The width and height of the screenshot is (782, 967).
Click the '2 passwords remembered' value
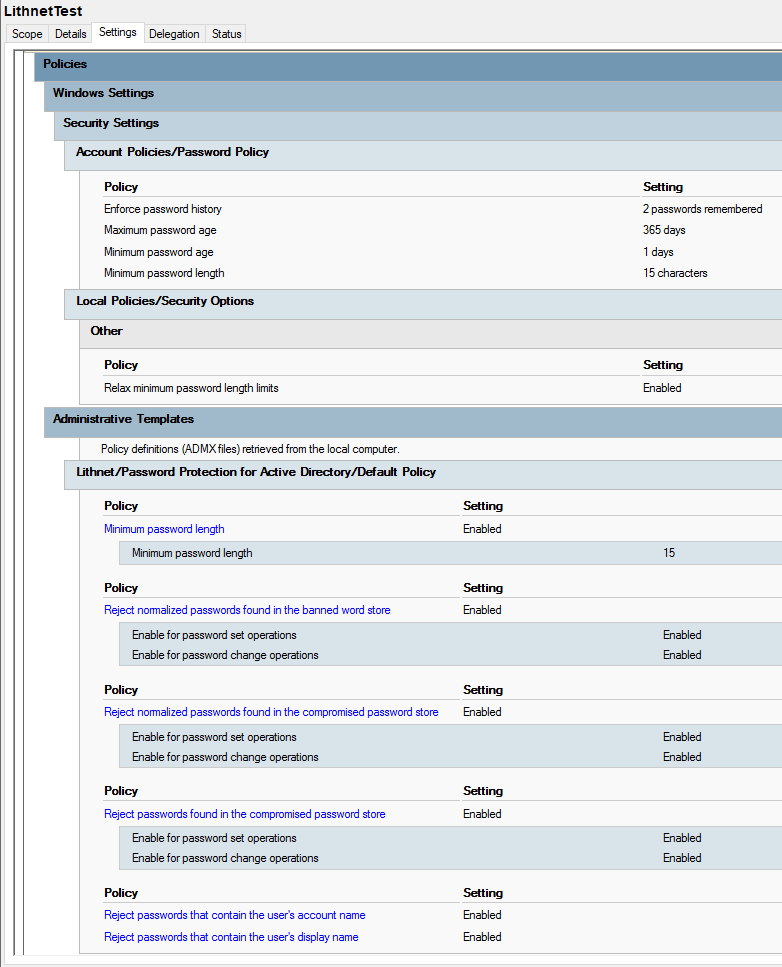coord(702,209)
